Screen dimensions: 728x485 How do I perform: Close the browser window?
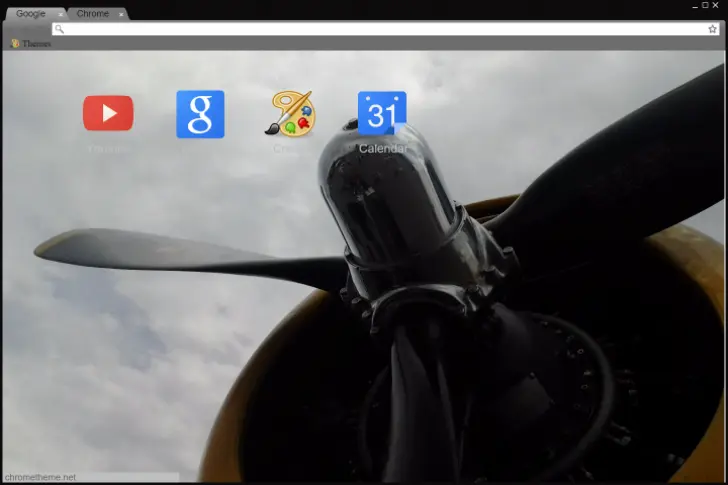716,5
